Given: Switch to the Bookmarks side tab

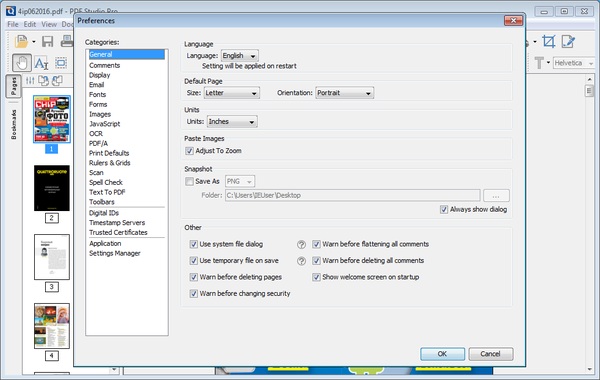Looking at the screenshot, I should (14, 124).
